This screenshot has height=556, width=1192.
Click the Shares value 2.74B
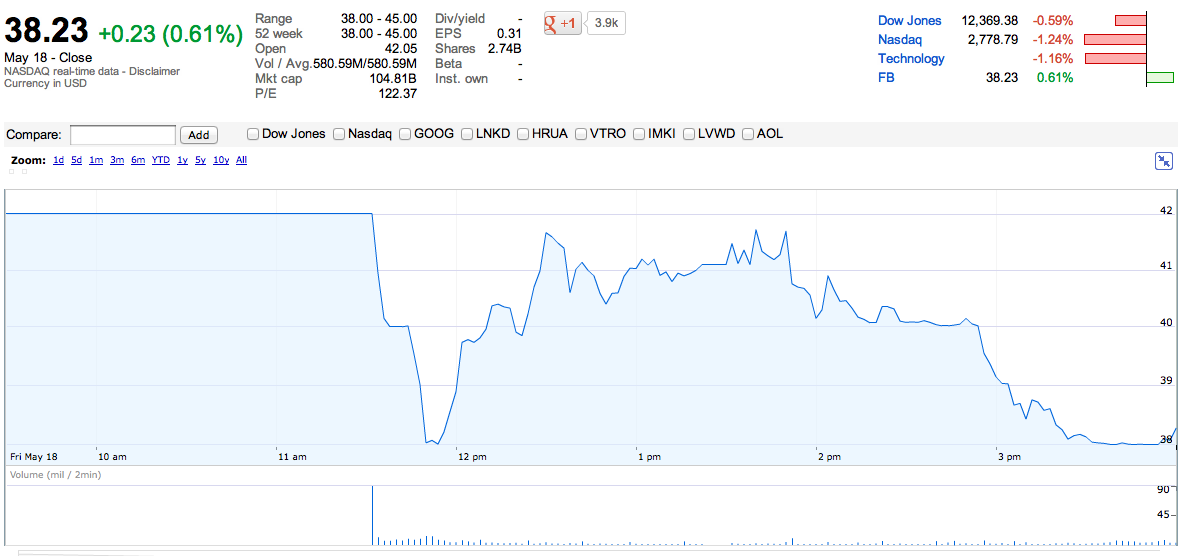[504, 49]
